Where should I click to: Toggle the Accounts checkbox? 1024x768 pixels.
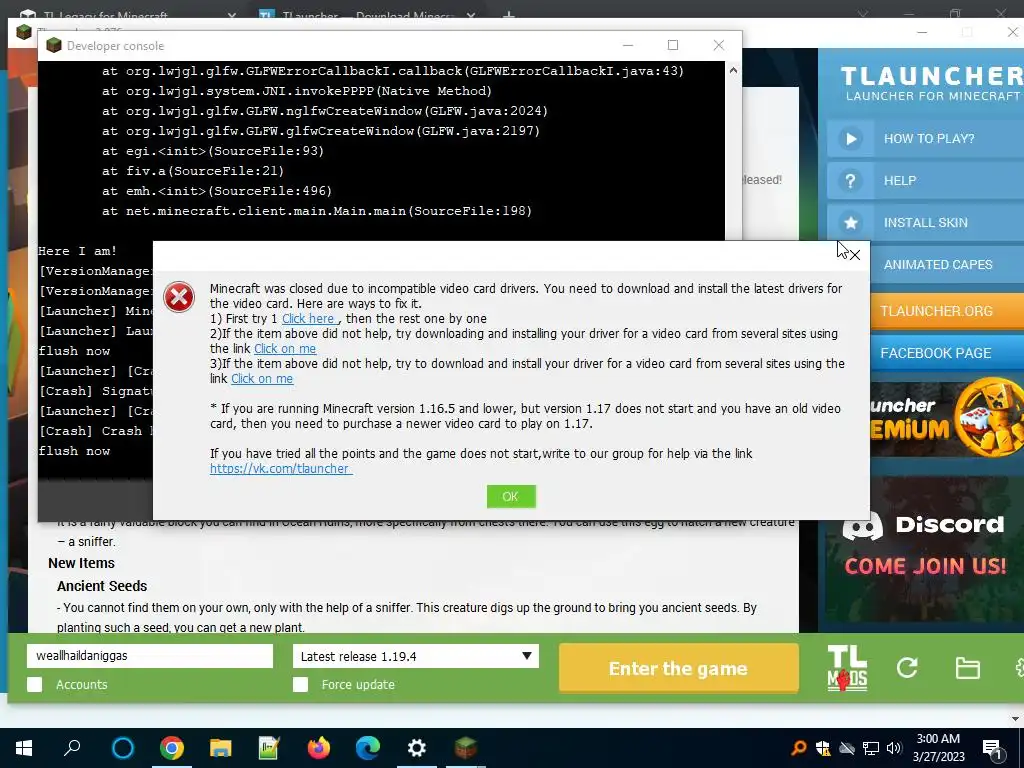coord(35,684)
